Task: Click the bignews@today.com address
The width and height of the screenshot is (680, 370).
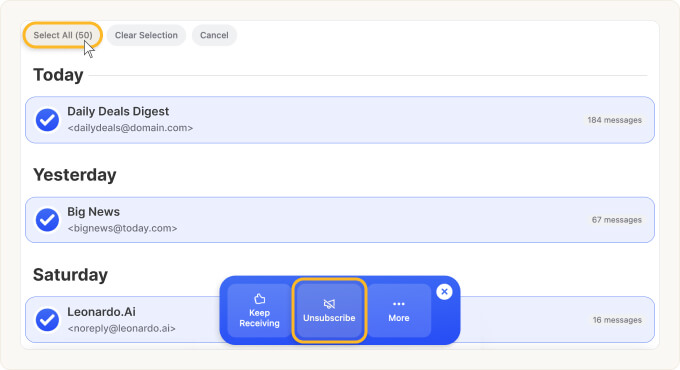Action: pos(122,228)
